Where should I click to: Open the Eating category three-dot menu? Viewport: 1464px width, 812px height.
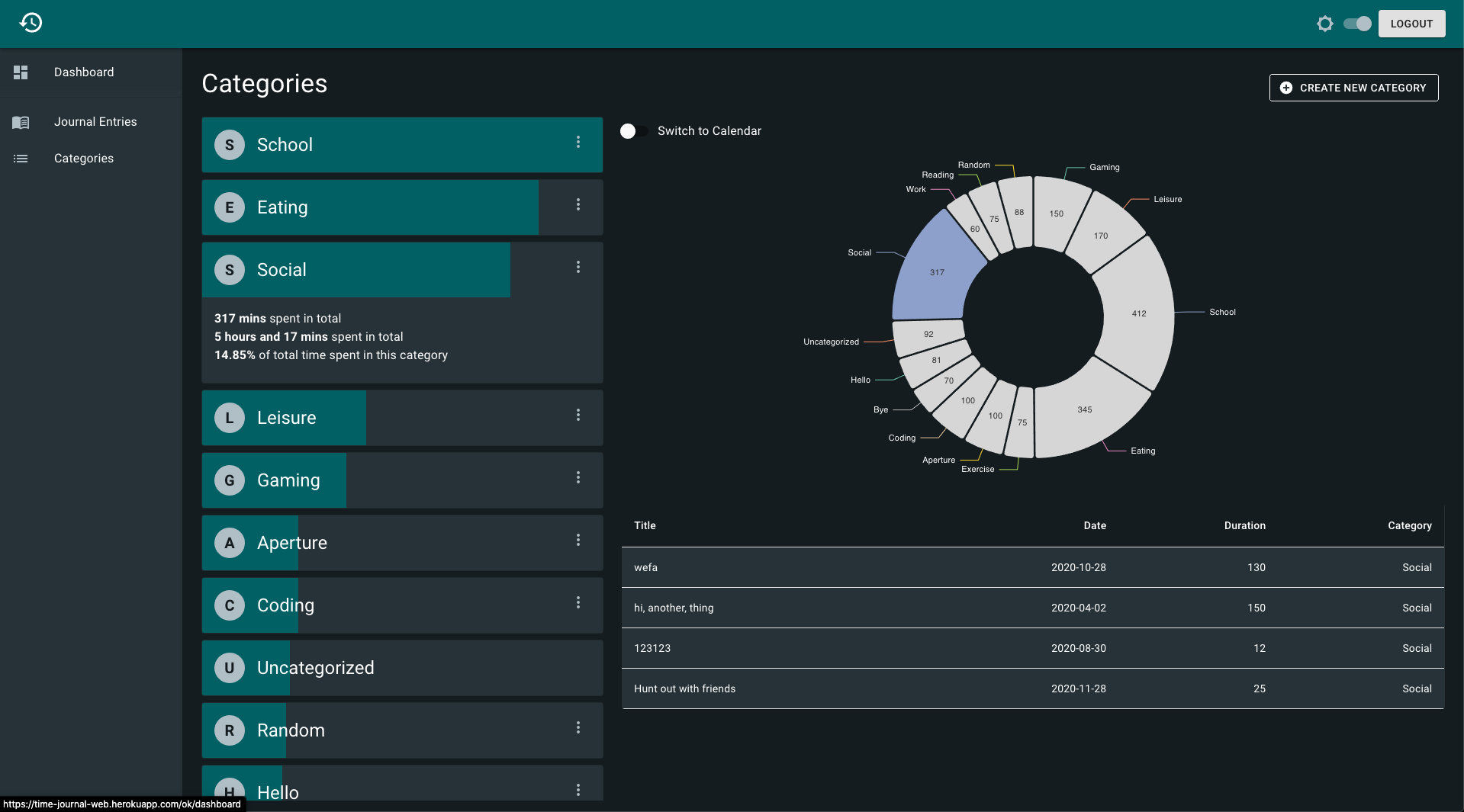578,204
